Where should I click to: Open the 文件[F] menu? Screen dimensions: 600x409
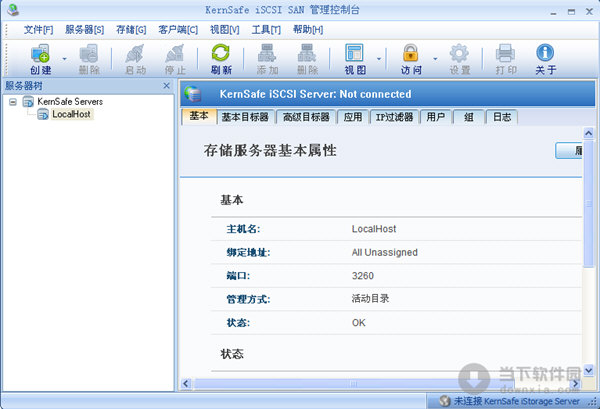(39, 29)
